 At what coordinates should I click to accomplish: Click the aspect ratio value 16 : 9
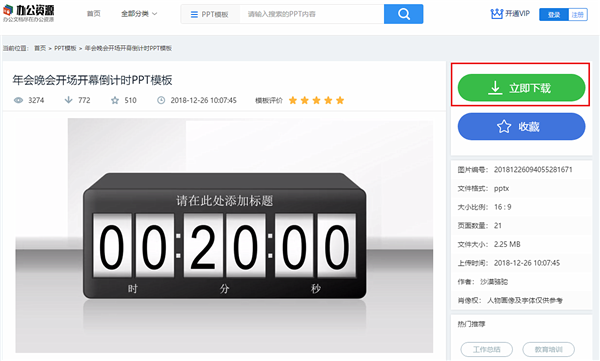[502, 207]
